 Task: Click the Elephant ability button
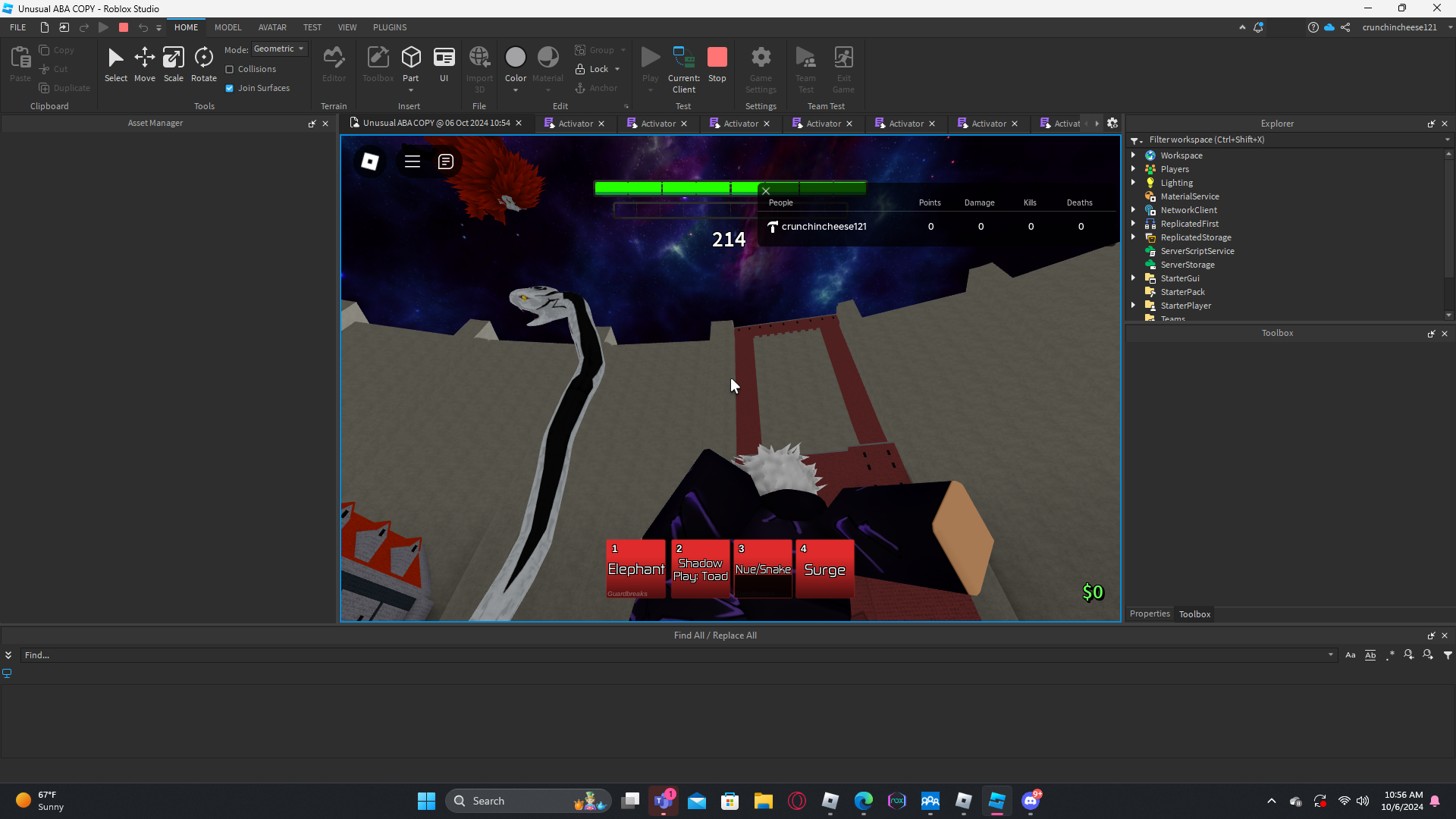(x=635, y=569)
